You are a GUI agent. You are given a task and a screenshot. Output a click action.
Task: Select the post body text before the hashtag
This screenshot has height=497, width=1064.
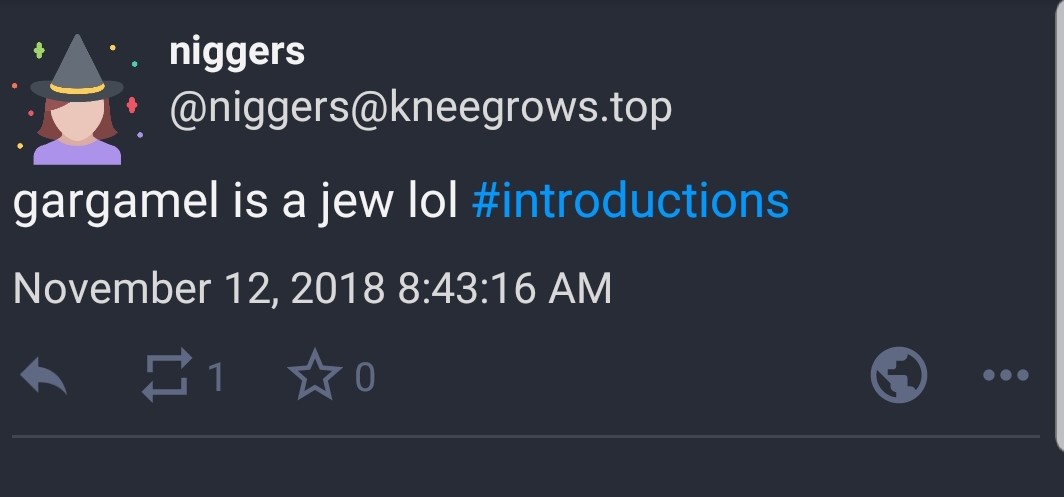click(235, 202)
